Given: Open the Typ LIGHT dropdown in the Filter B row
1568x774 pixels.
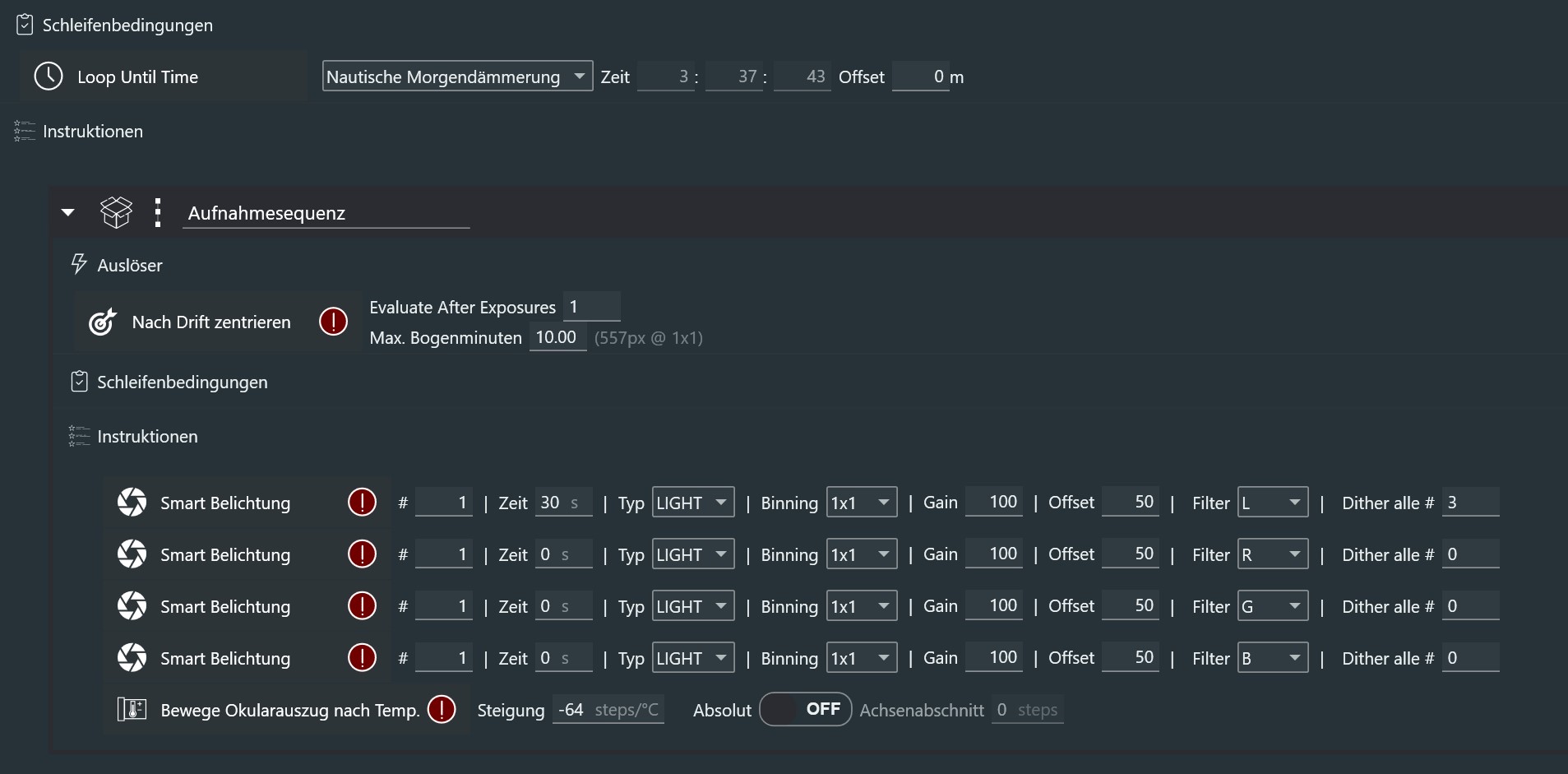Looking at the screenshot, I should [693, 657].
